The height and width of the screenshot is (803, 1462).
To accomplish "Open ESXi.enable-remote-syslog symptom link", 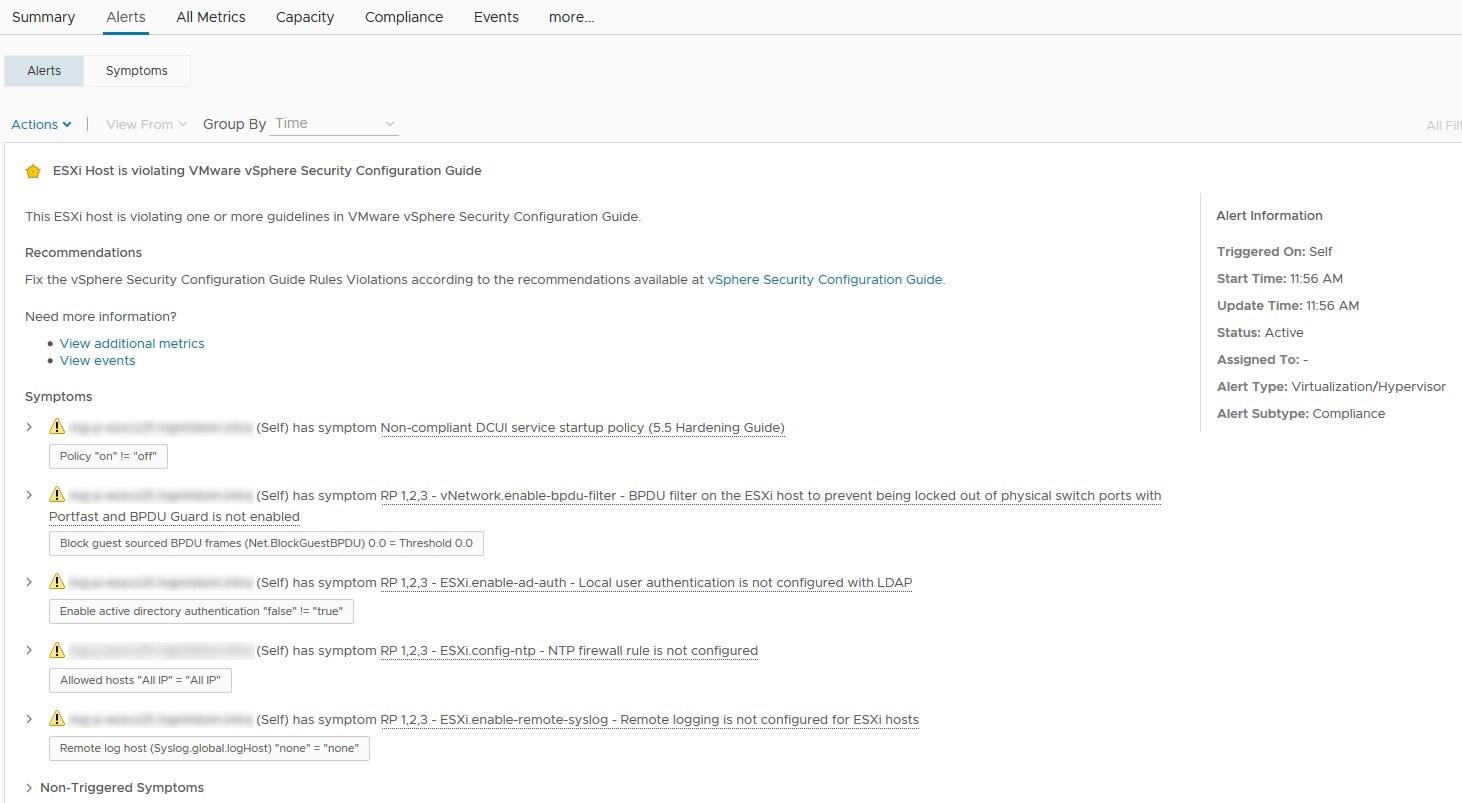I will (x=650, y=720).
